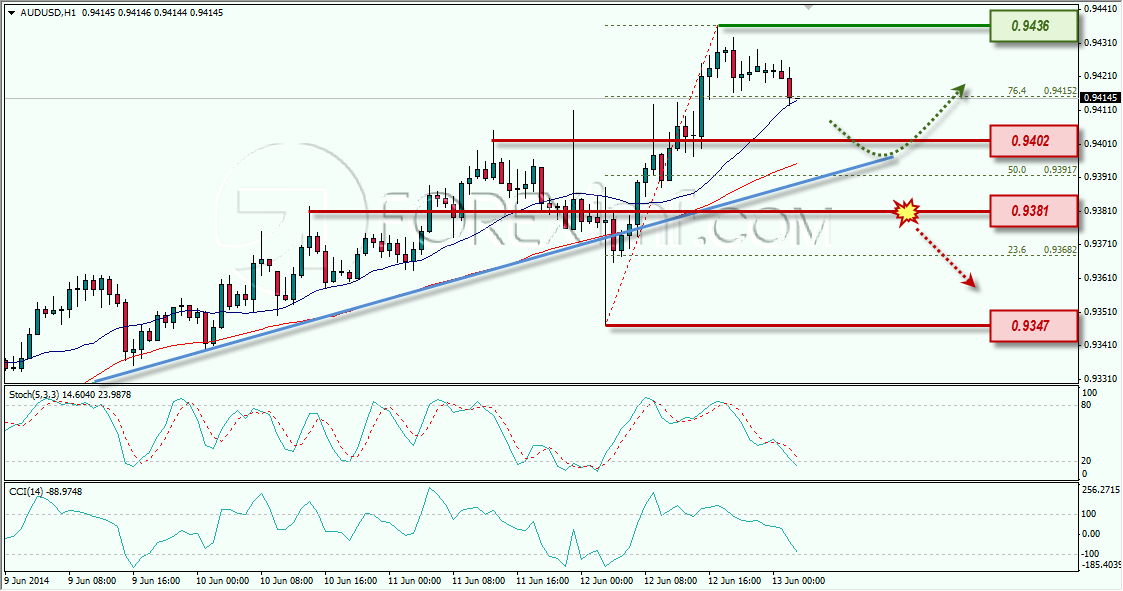Click the 11 Jun 00:00 time label

pyautogui.click(x=415, y=580)
